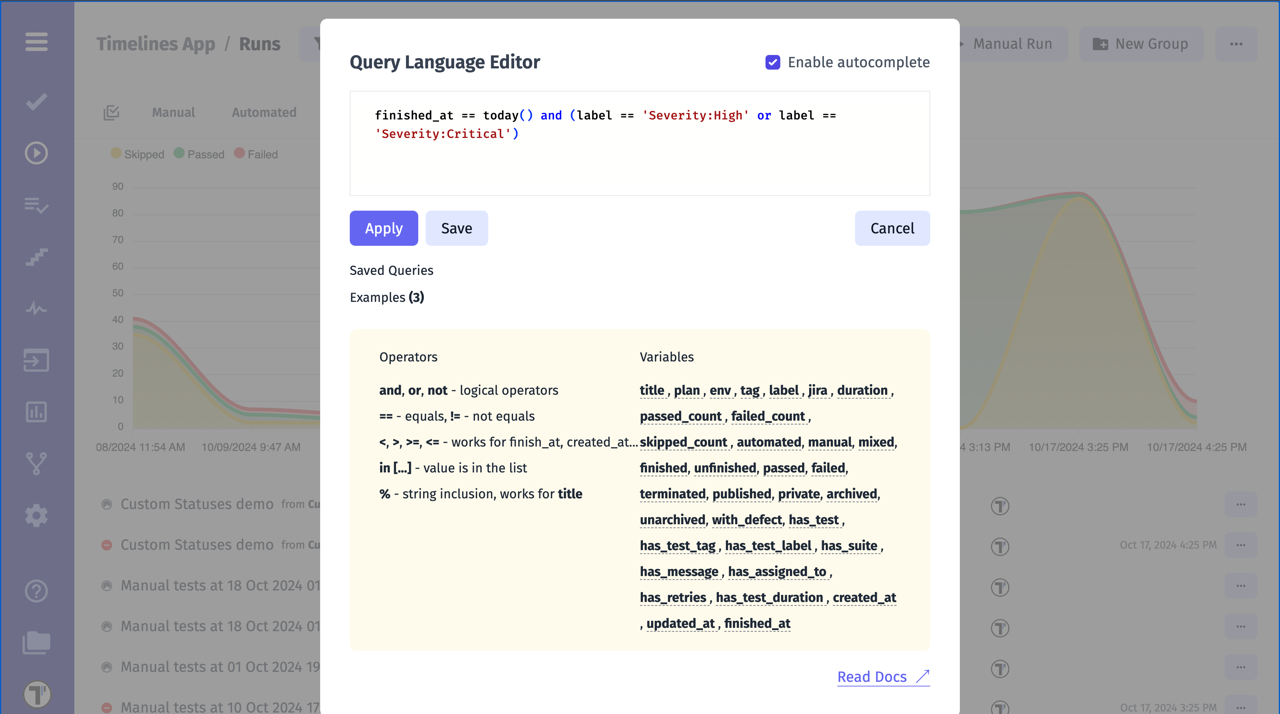Open Analytics via the bar chart icon
This screenshot has height=714, width=1280.
(x=36, y=412)
